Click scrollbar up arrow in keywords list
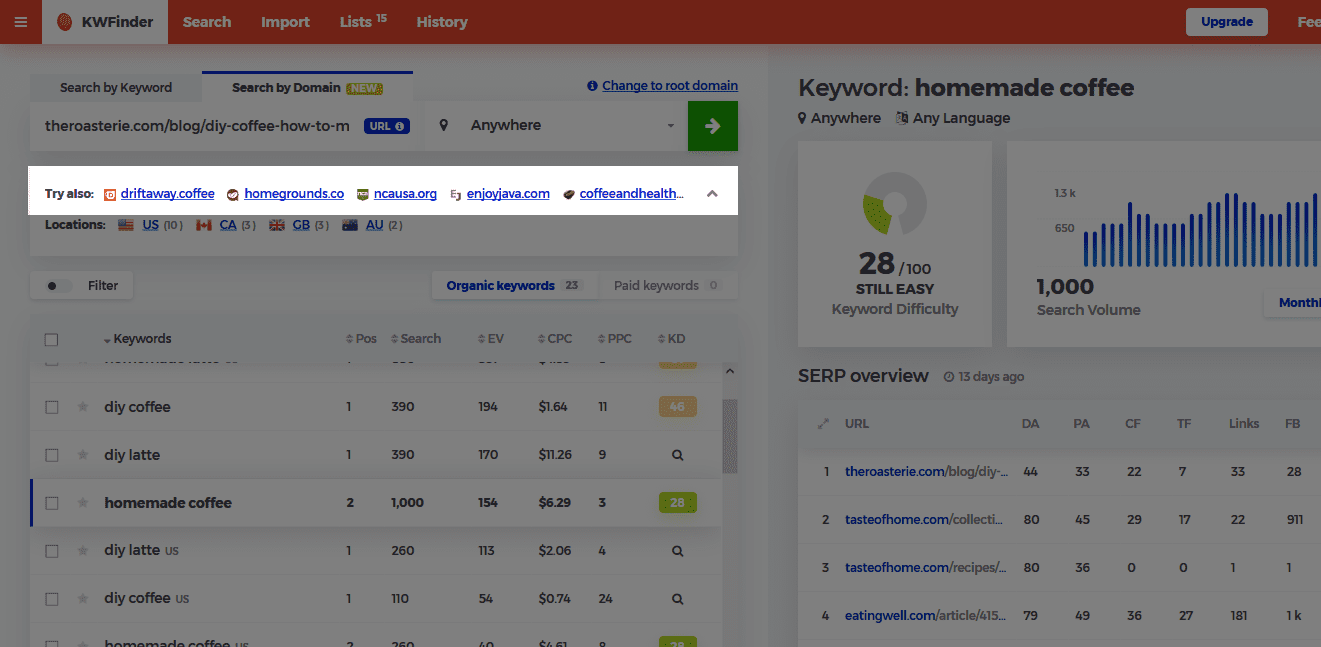Viewport: 1321px width, 647px height. tap(730, 372)
